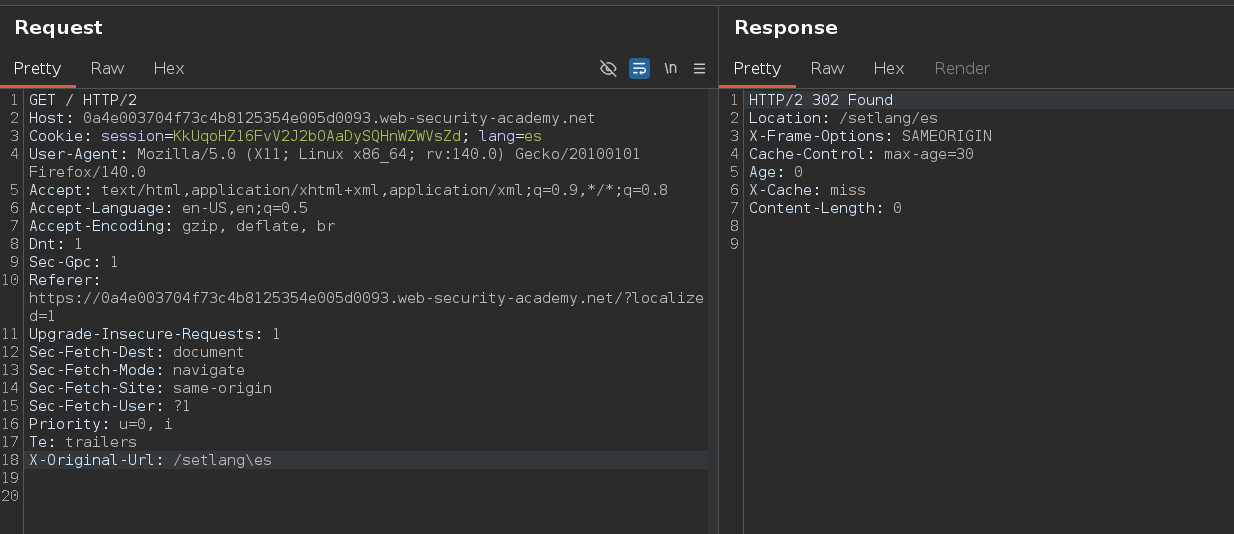The width and height of the screenshot is (1234, 534).
Task: Click the Referer URL containing ?localized
Action: (x=366, y=307)
